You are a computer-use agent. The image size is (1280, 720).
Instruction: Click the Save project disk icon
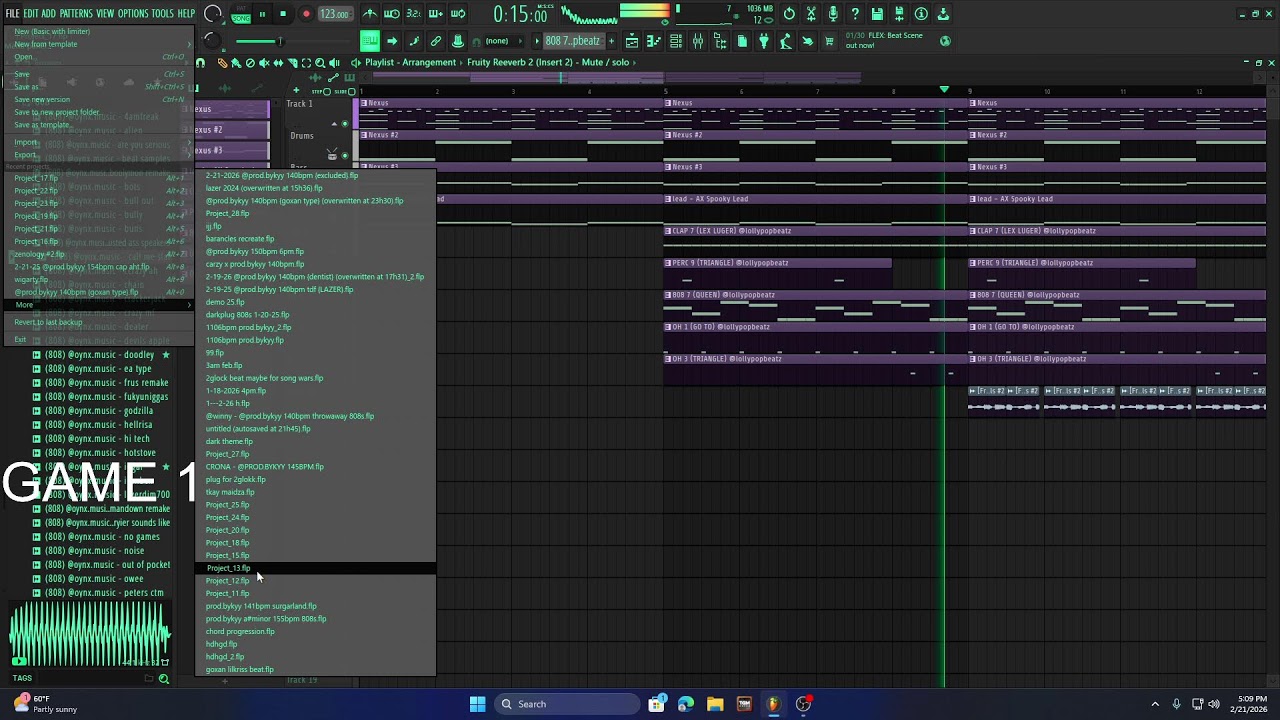tap(877, 14)
